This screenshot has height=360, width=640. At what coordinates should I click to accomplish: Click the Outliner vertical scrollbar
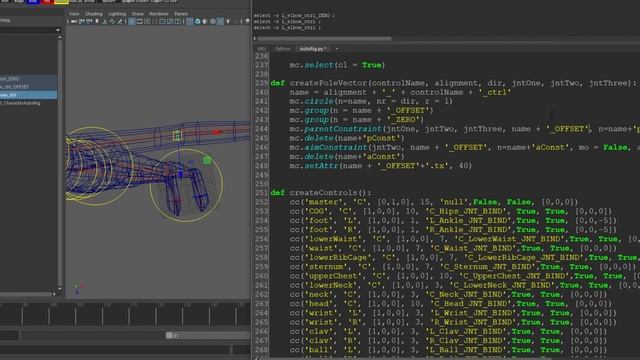(60, 163)
